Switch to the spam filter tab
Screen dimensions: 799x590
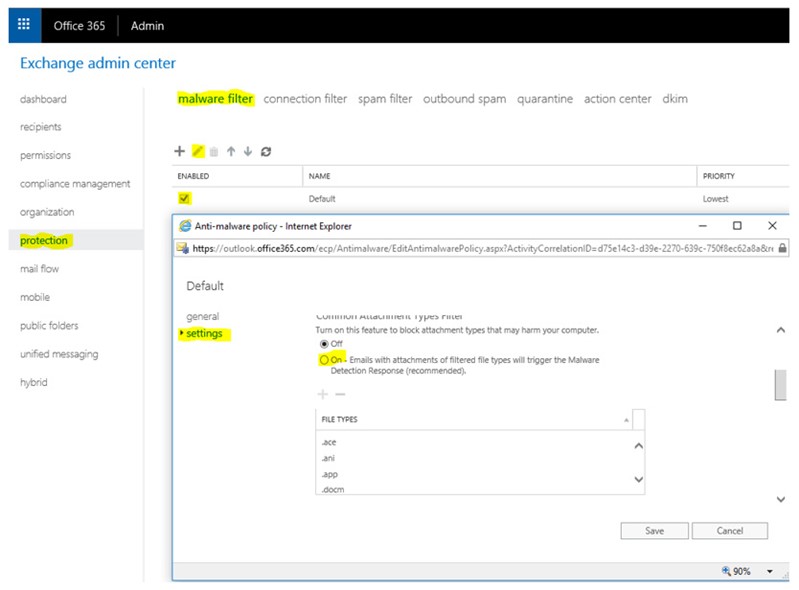(x=385, y=99)
